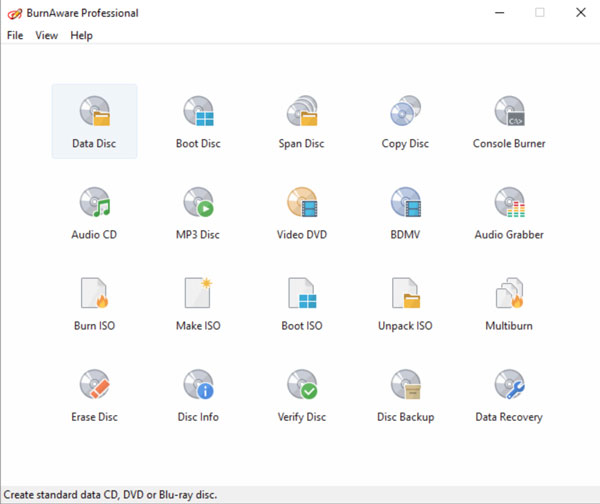Start the Verify Disc tool
This screenshot has height=504, width=600.
302,395
